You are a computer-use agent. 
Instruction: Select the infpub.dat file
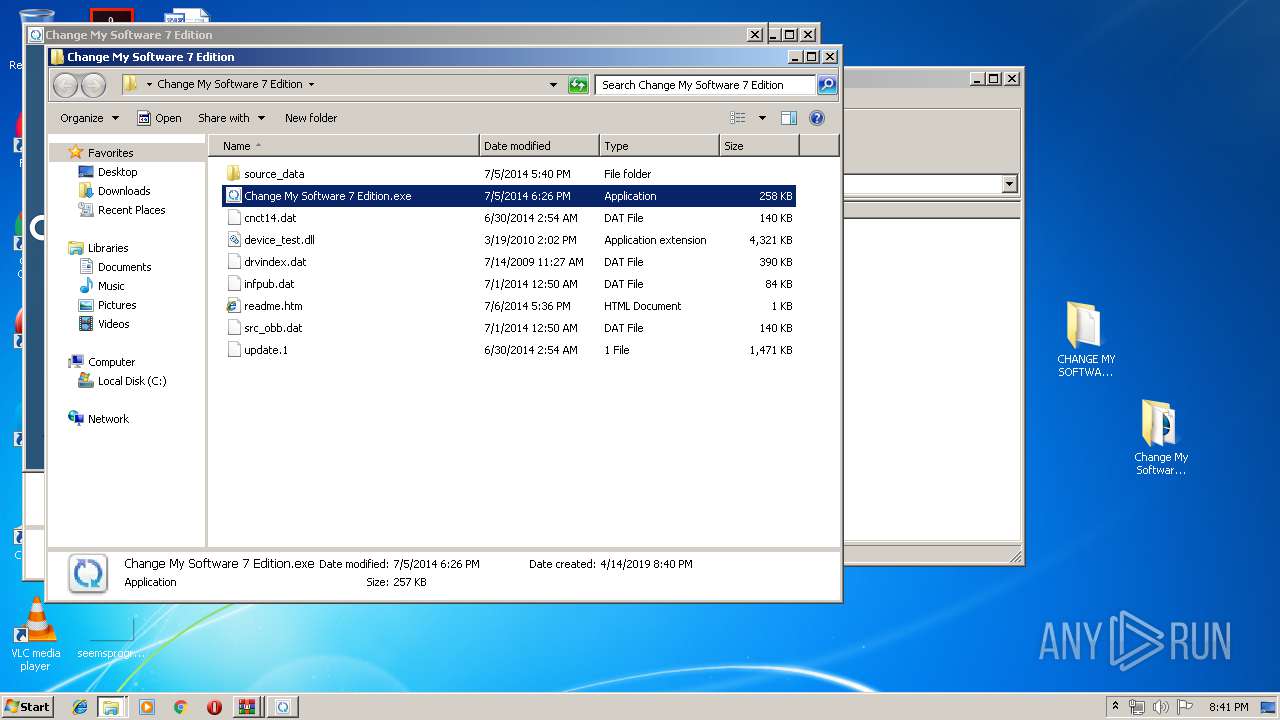pyautogui.click(x=509, y=284)
